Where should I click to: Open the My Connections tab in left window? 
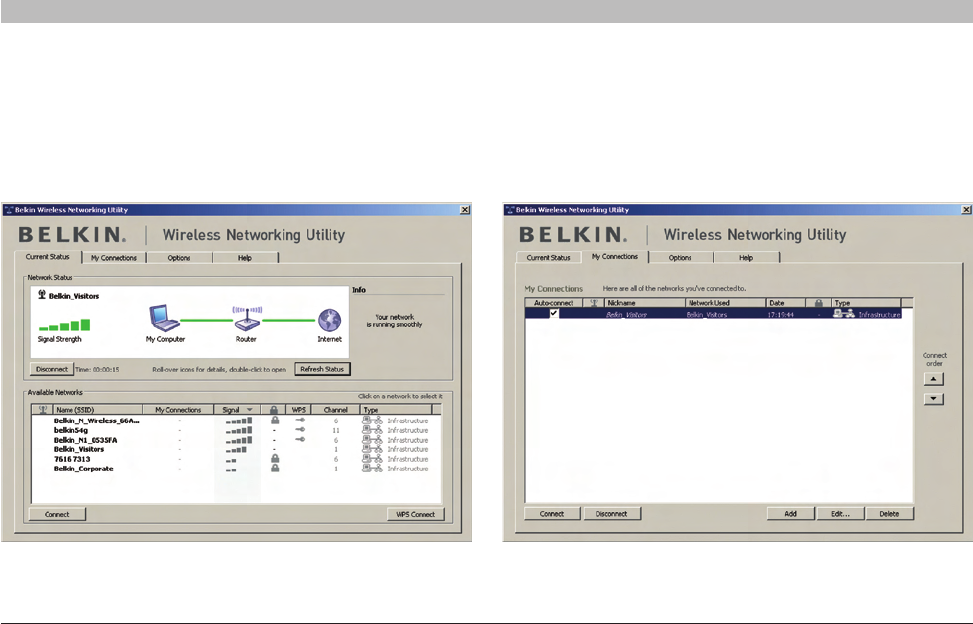pyautogui.click(x=114, y=258)
